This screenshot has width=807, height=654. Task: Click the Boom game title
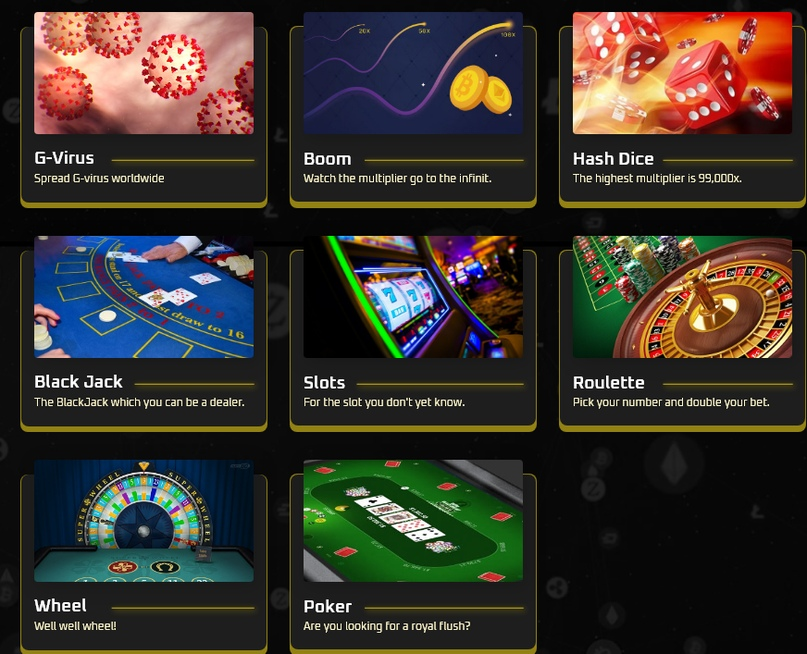pos(327,159)
